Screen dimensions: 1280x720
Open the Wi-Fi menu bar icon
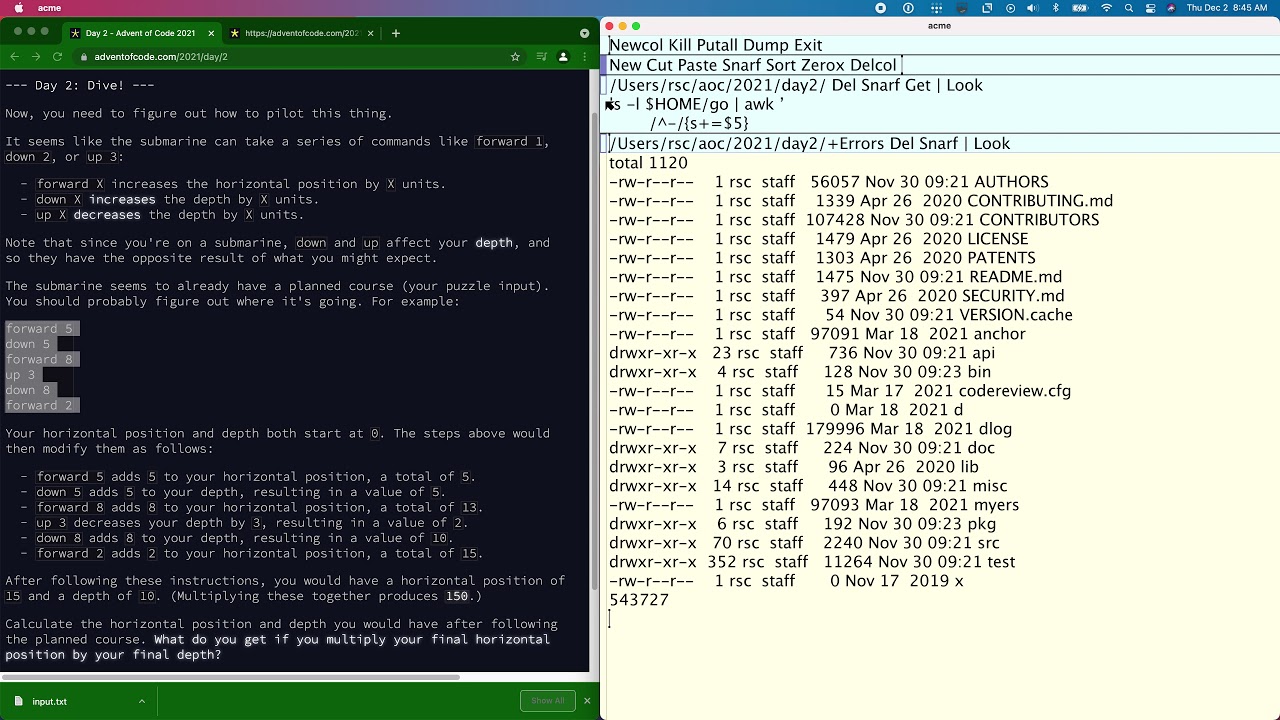1106,8
